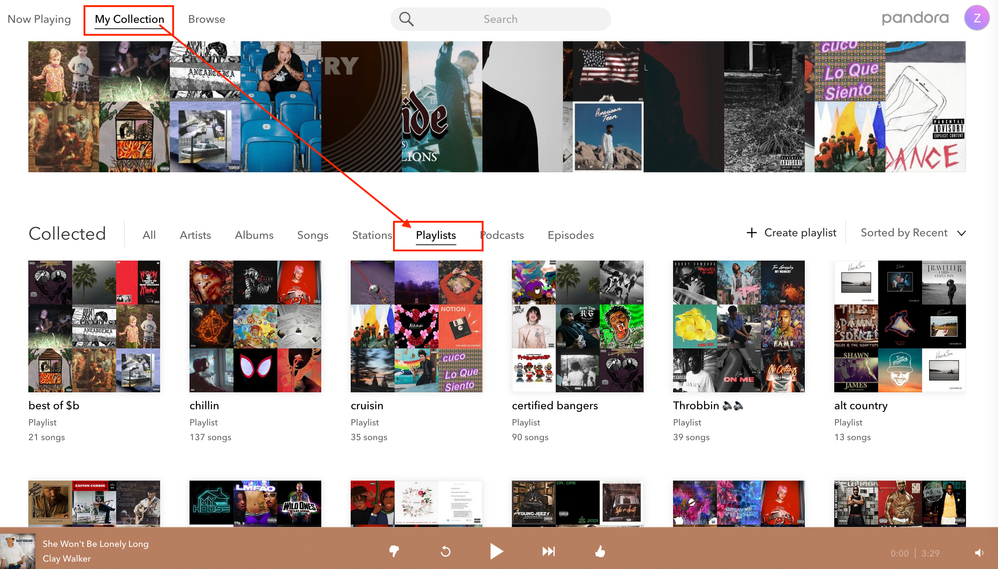Screen dimensions: 998x569
Task: Click Clay Walker artist name in player
Action: [x=67, y=559]
